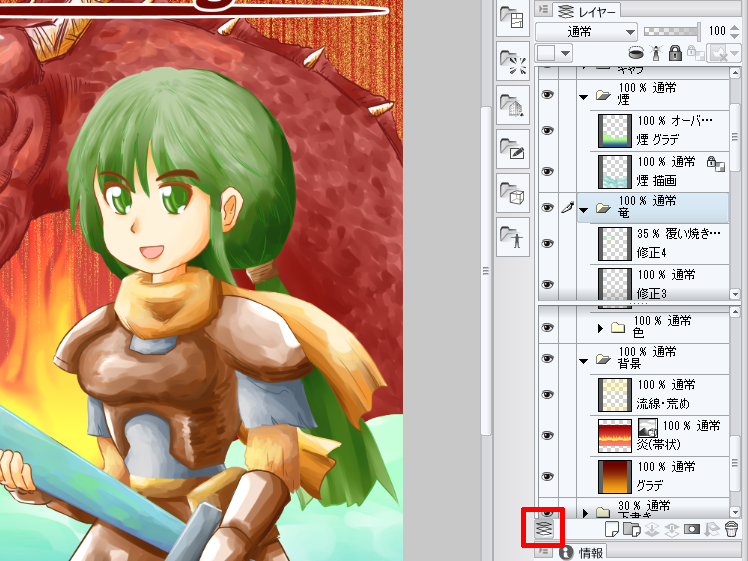
Task: Switch to the 情報 tab
Action: (582, 552)
